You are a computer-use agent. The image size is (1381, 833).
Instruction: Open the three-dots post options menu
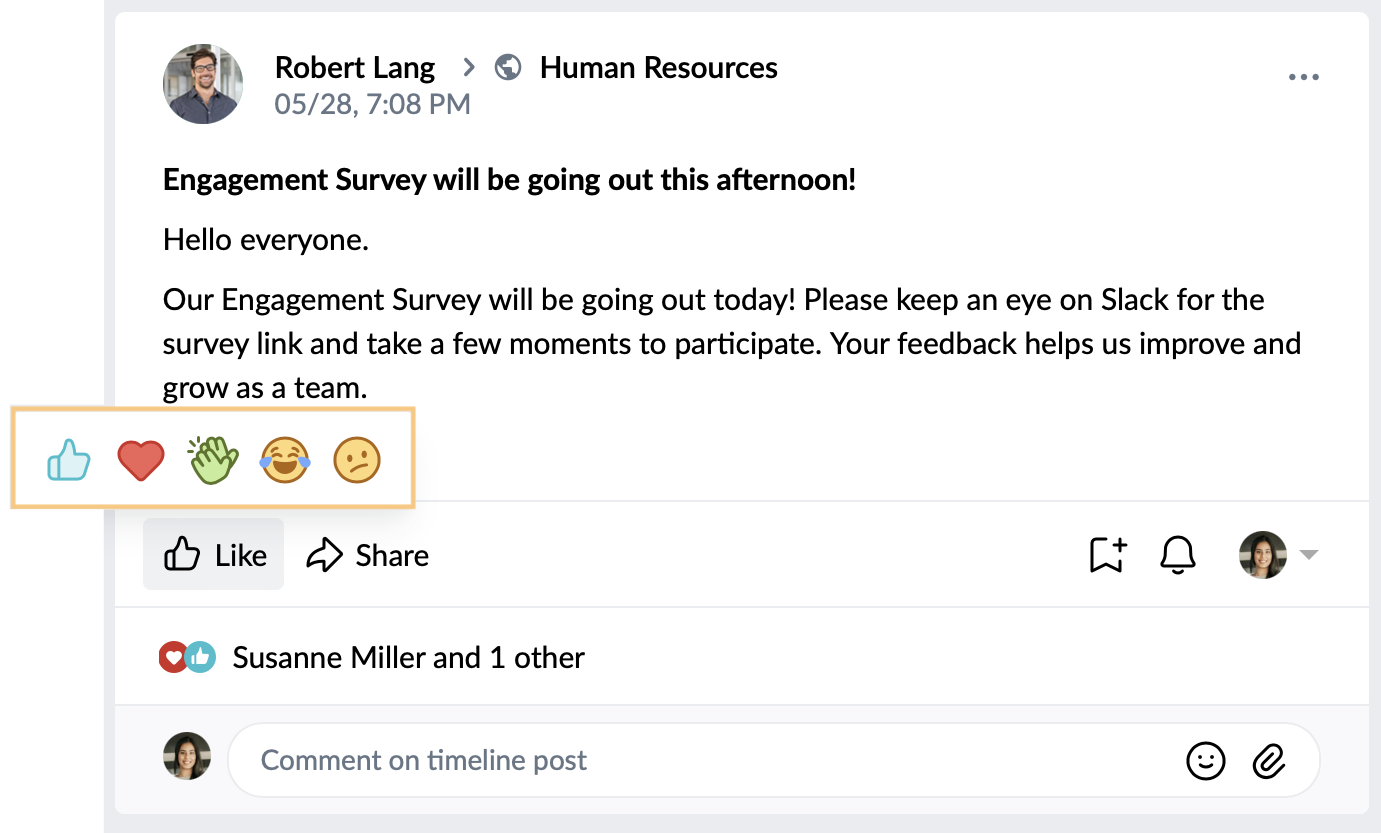tap(1304, 77)
